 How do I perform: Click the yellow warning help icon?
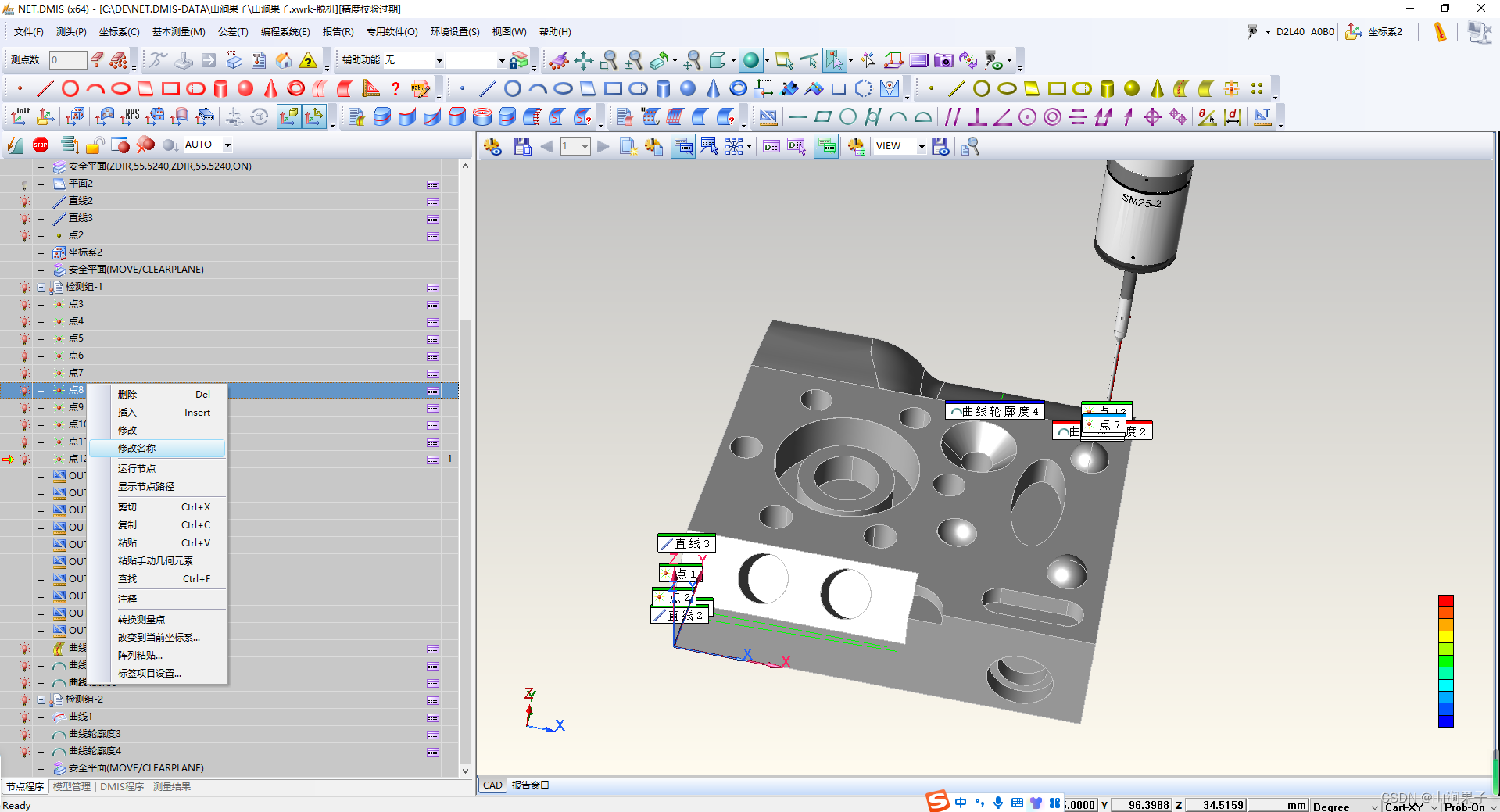click(x=309, y=60)
